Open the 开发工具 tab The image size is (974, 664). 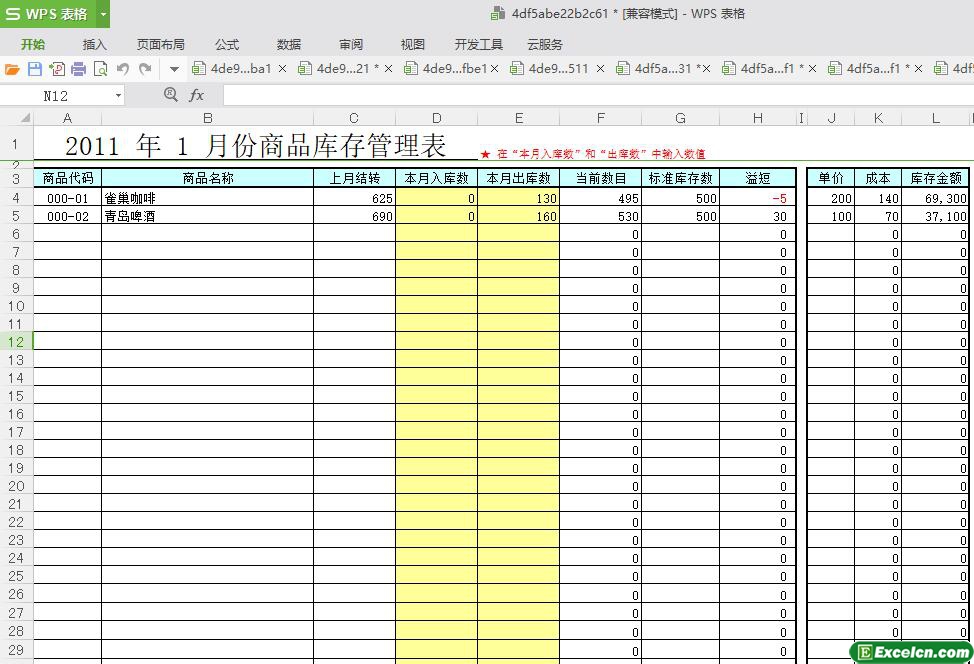point(478,45)
